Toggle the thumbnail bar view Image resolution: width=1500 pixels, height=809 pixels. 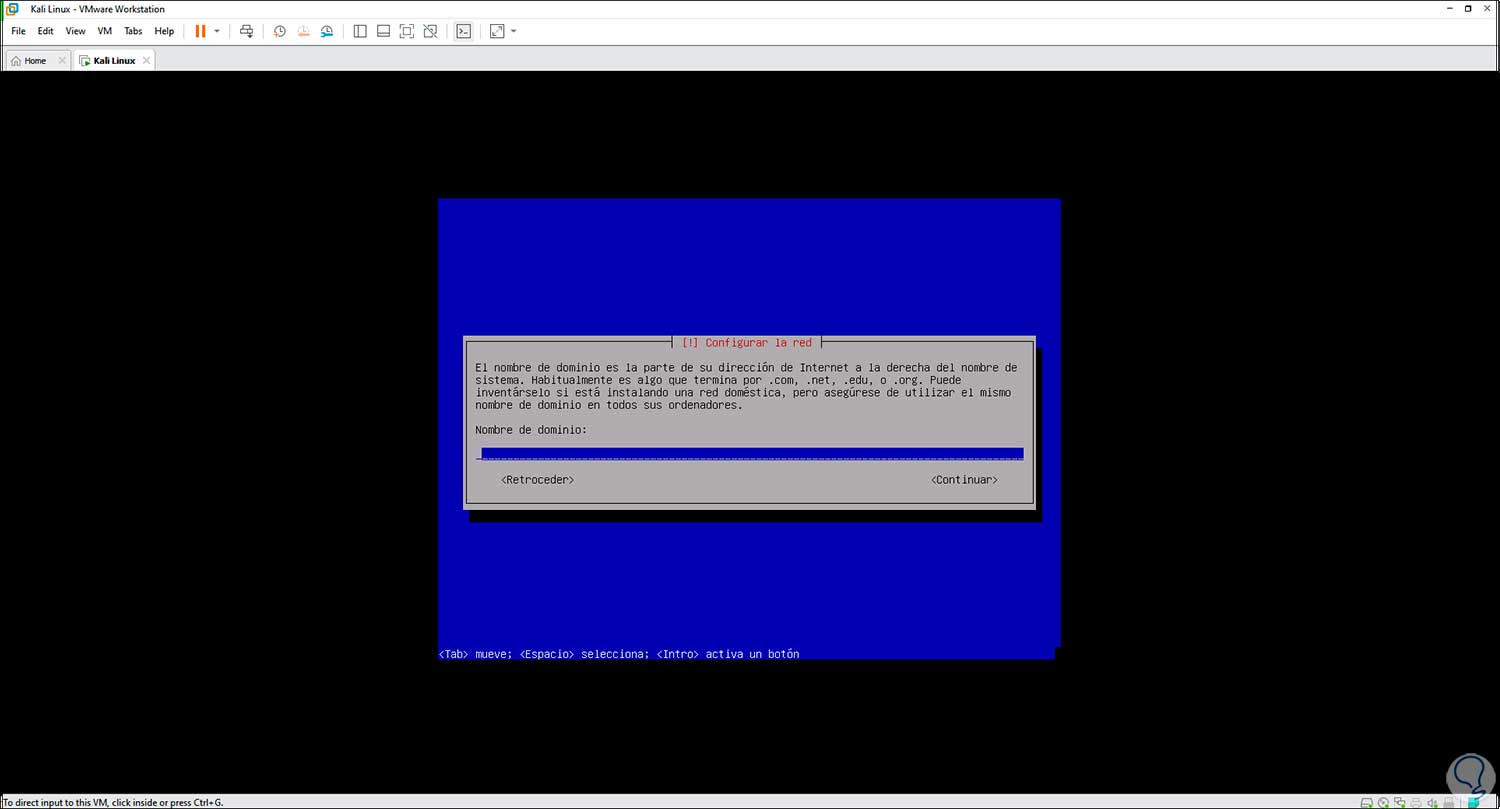(383, 31)
